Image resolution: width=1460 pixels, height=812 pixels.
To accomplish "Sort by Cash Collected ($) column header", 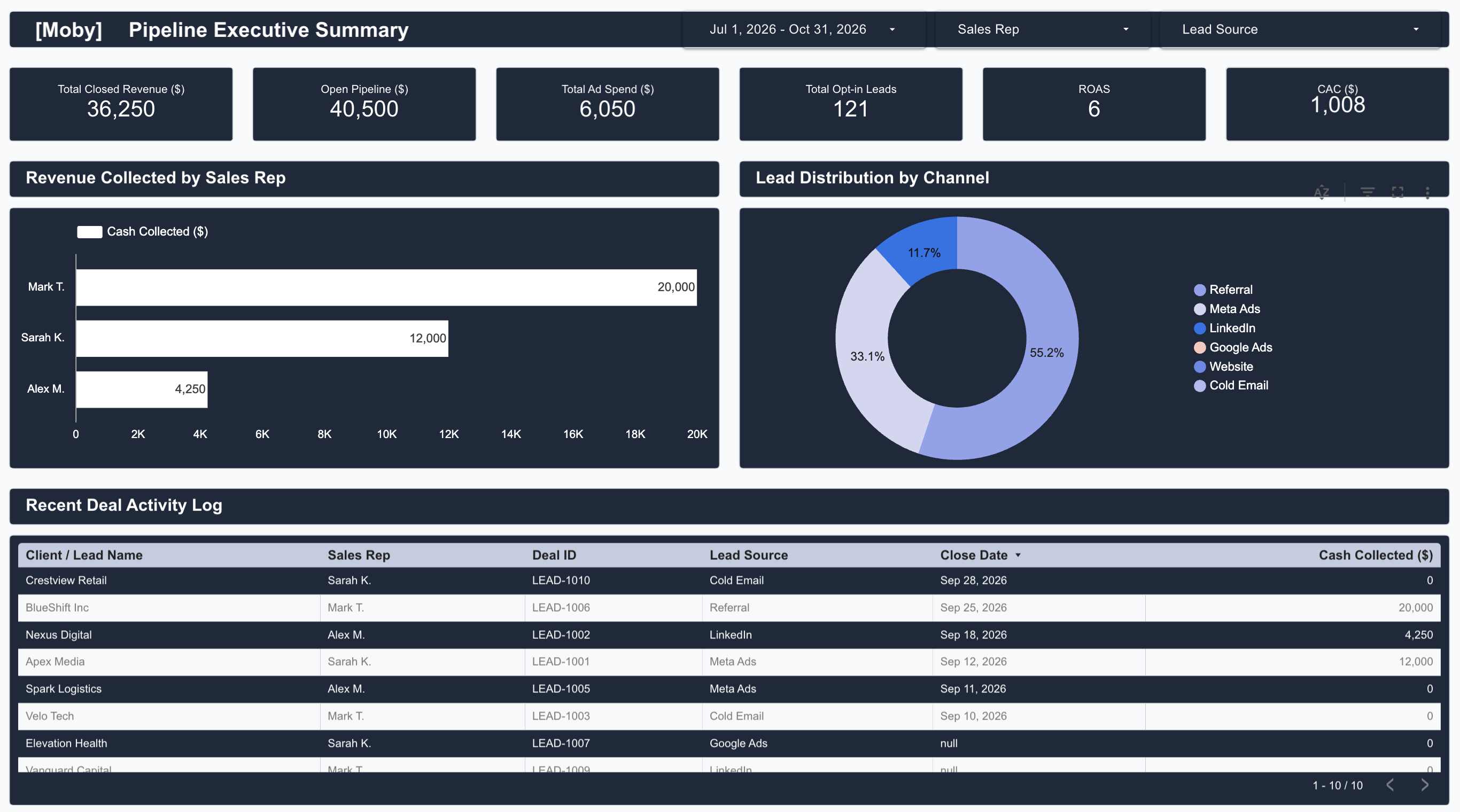I will 1376,555.
